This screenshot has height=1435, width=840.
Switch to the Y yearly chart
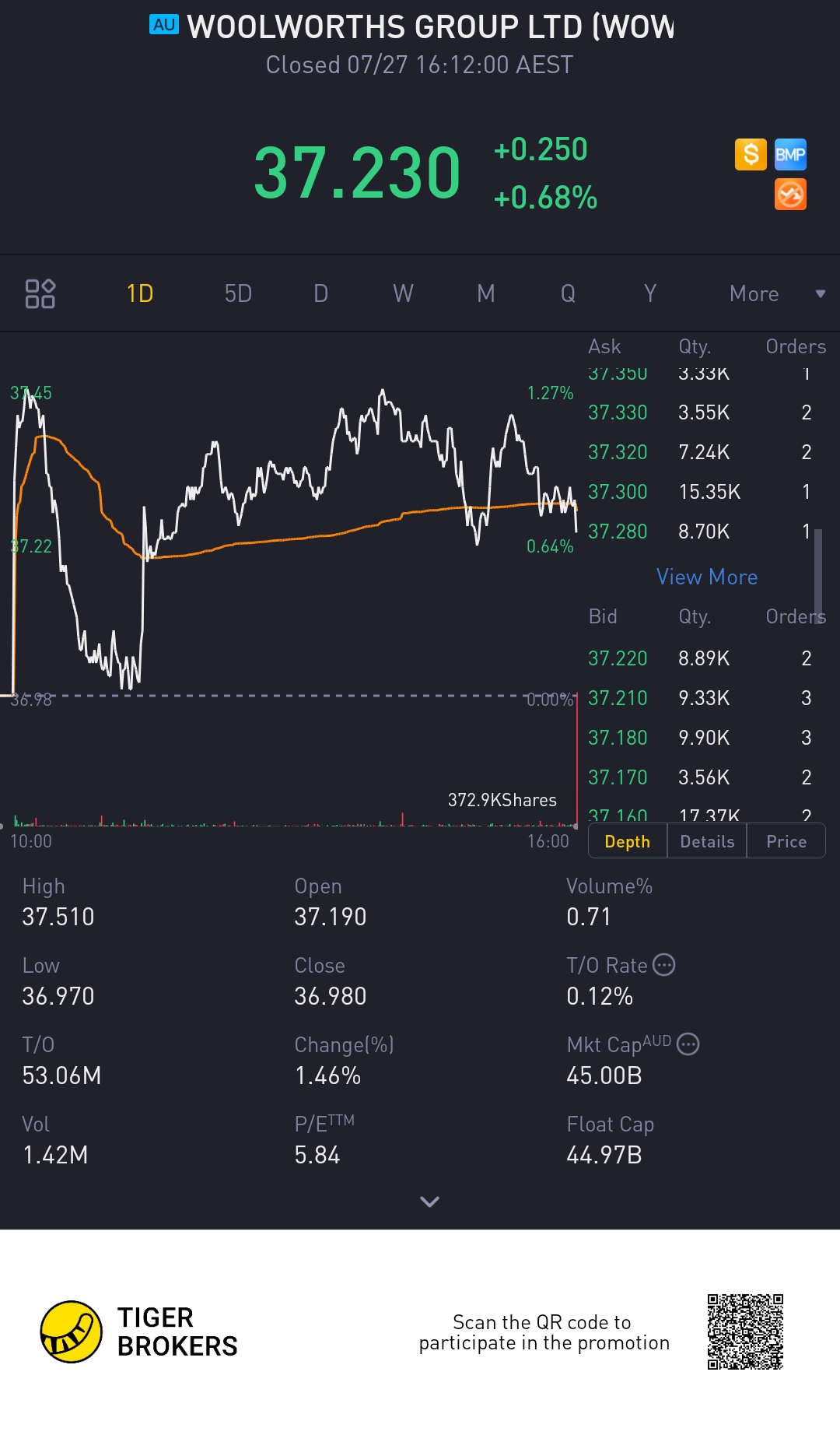[650, 293]
